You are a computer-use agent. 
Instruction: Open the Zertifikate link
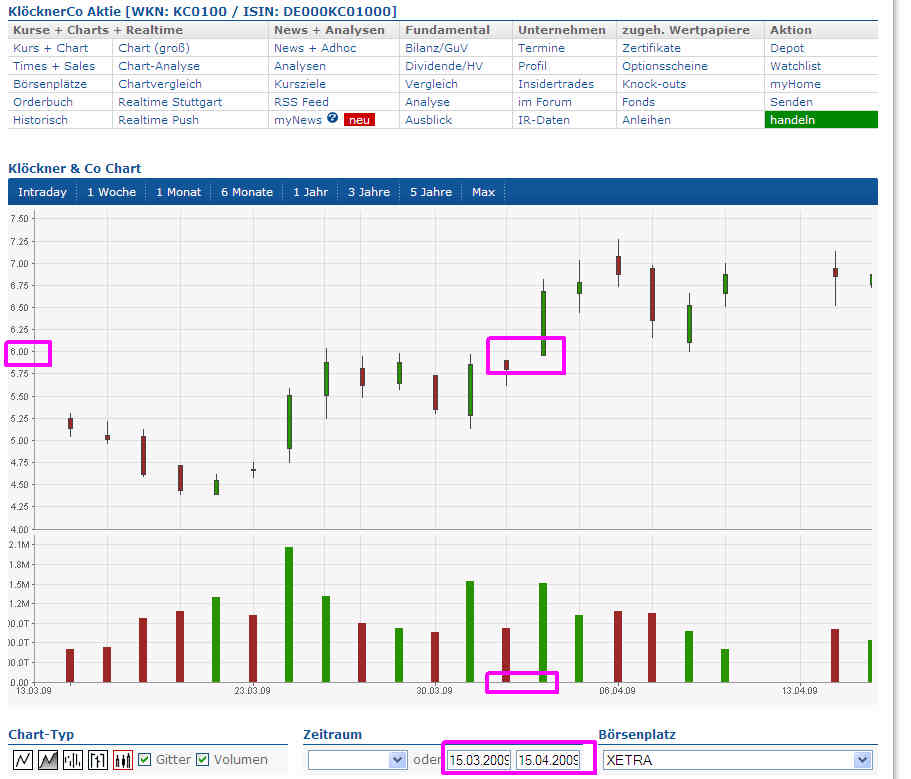(651, 48)
